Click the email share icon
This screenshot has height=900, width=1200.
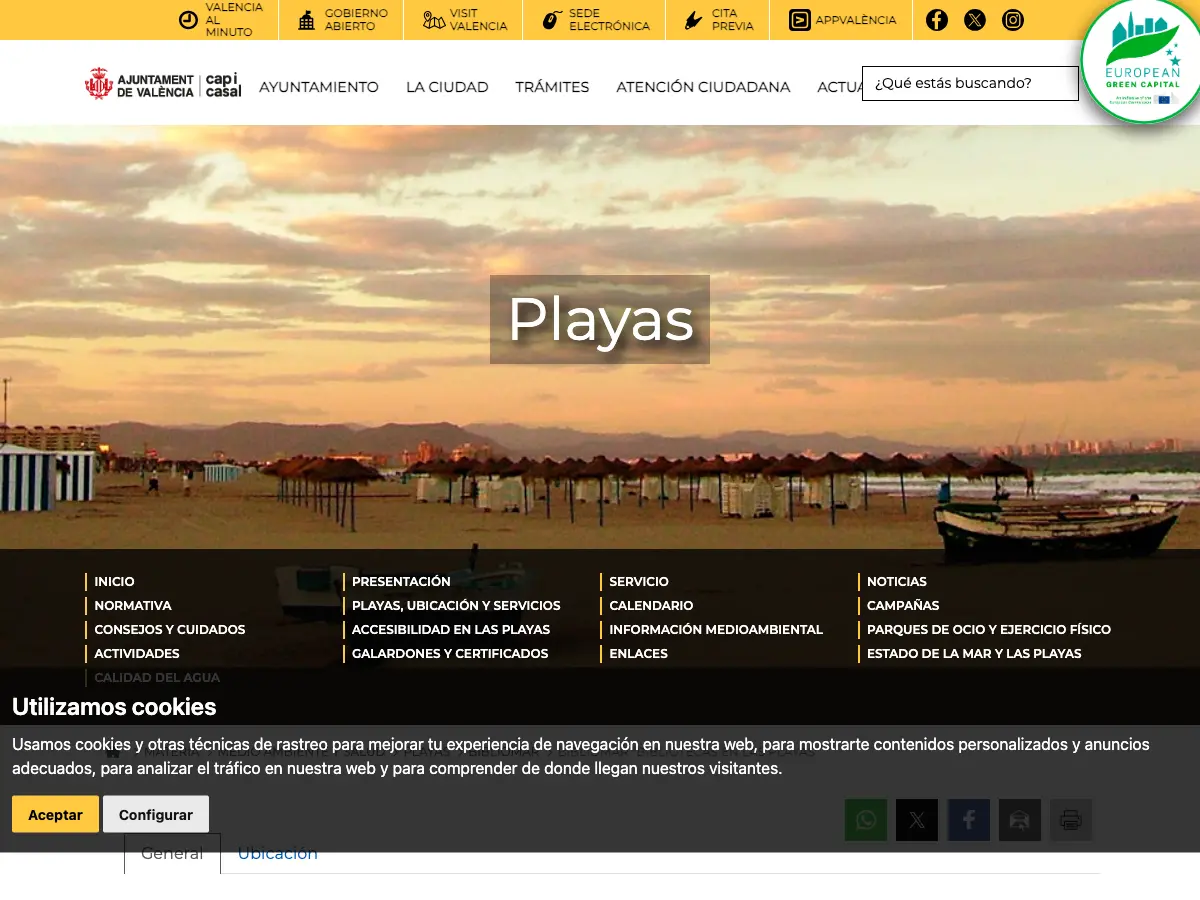[x=1020, y=820]
